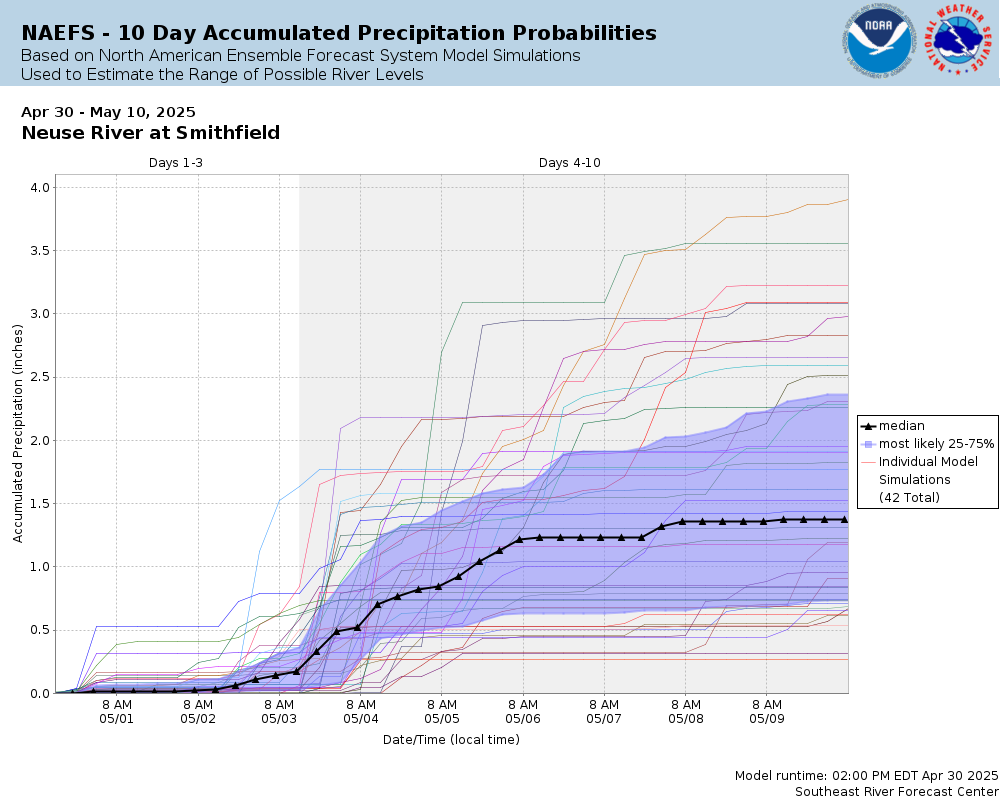This screenshot has width=1000, height=800.
Task: Click the red Individual Model Simulations legend line
Action: (867, 462)
